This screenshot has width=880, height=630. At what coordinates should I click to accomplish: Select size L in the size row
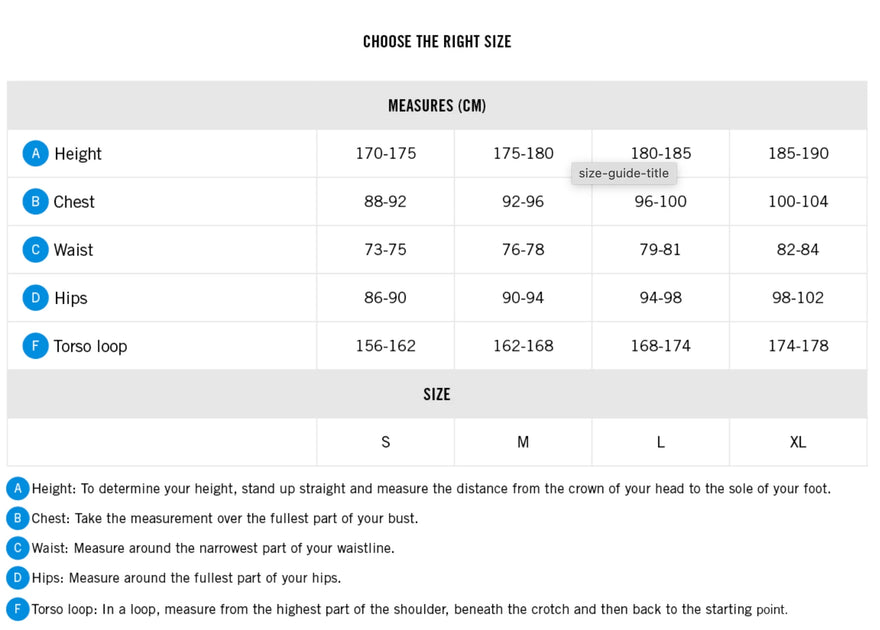click(660, 442)
